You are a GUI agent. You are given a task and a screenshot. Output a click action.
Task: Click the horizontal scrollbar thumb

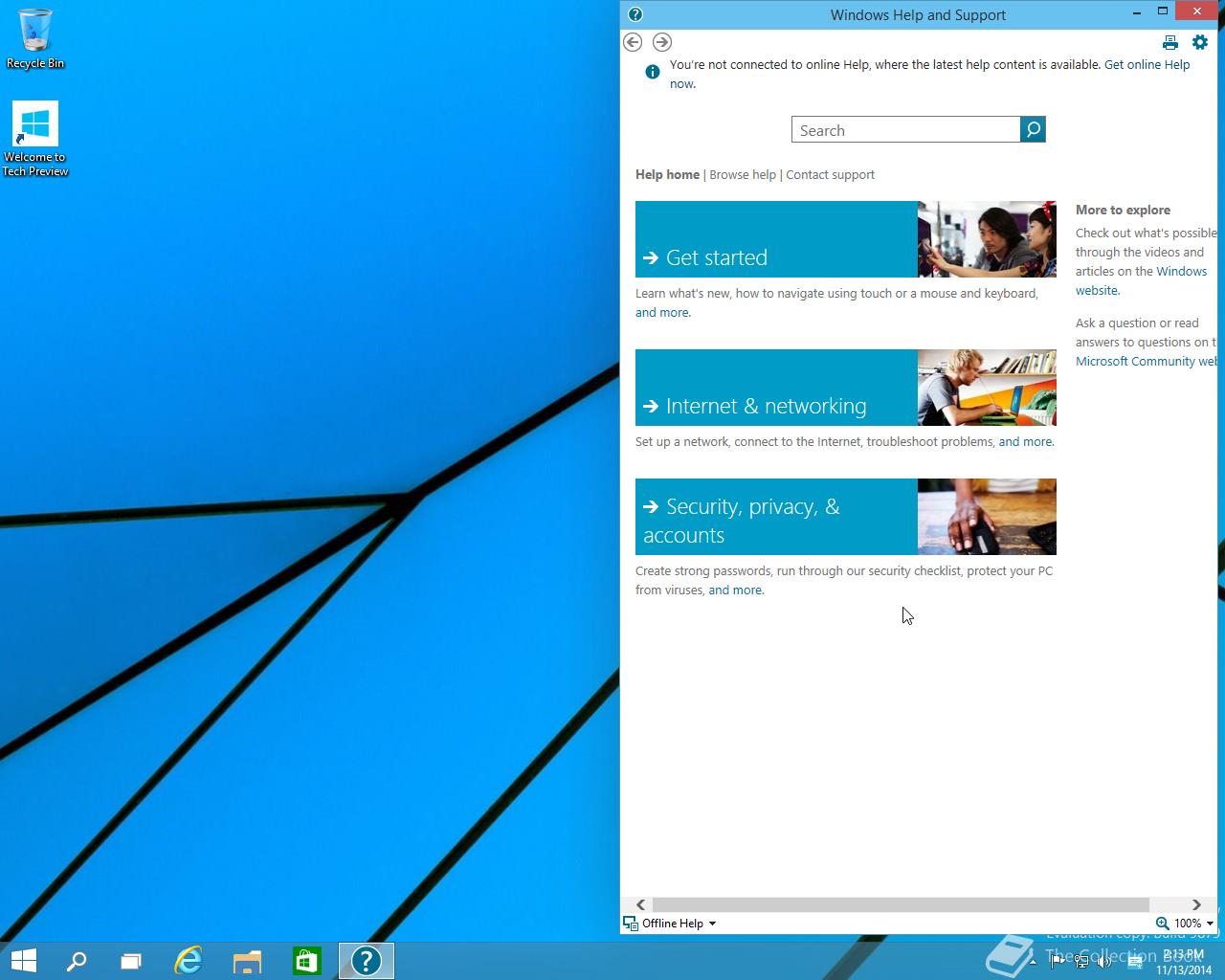pyautogui.click(x=901, y=904)
